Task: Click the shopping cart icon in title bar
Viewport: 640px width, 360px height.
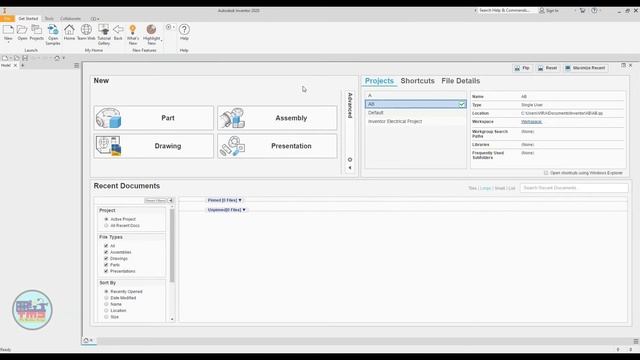Action: point(582,11)
